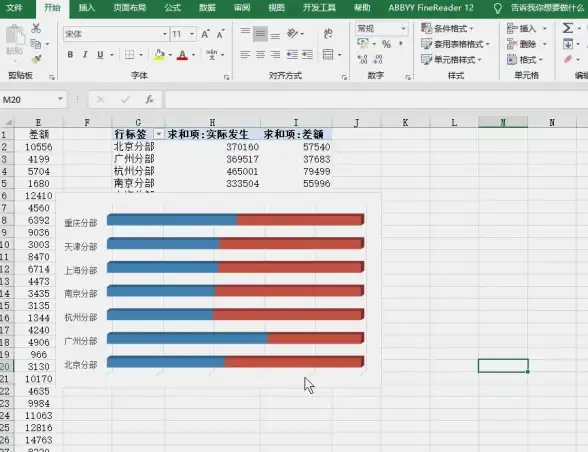Switch to the 数据 tab

point(207,8)
